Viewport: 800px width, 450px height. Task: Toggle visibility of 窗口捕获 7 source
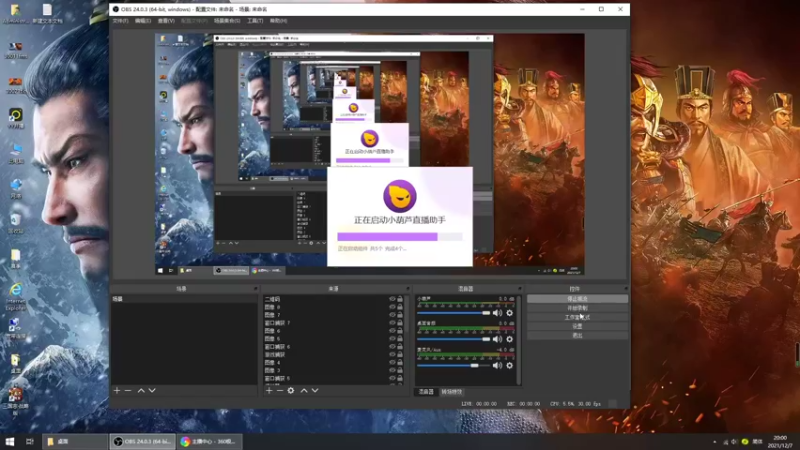(392, 323)
